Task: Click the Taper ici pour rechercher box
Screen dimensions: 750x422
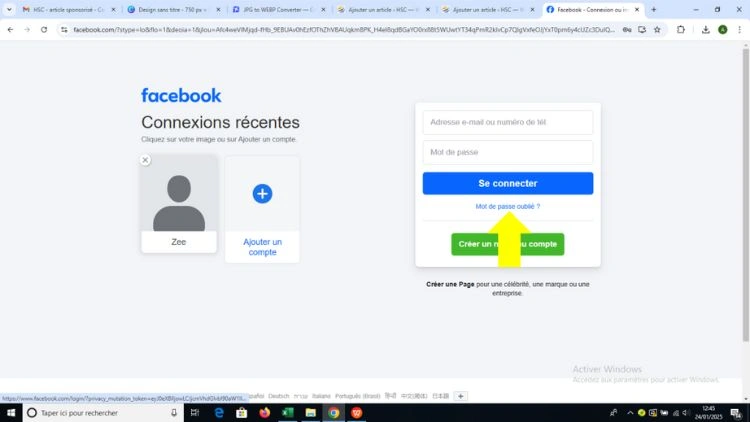Action: 103,412
